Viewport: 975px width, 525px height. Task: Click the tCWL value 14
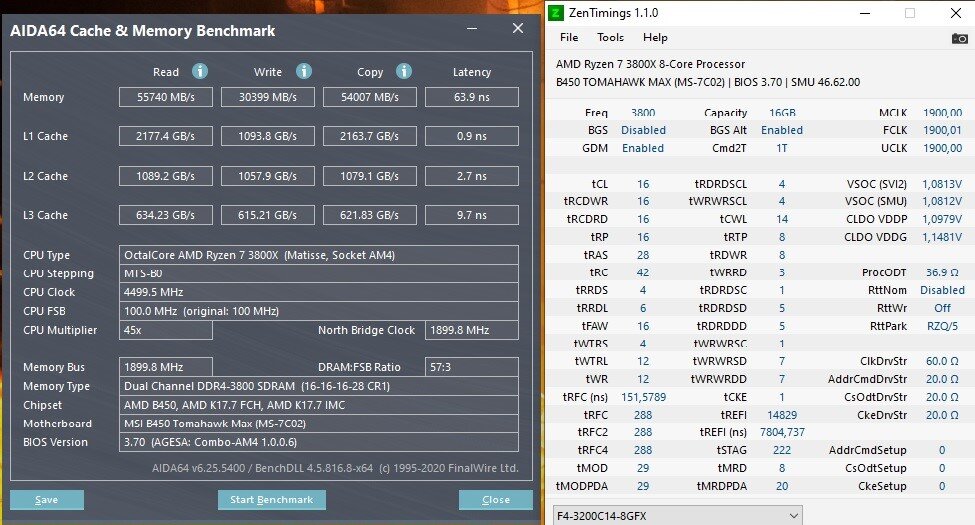782,219
